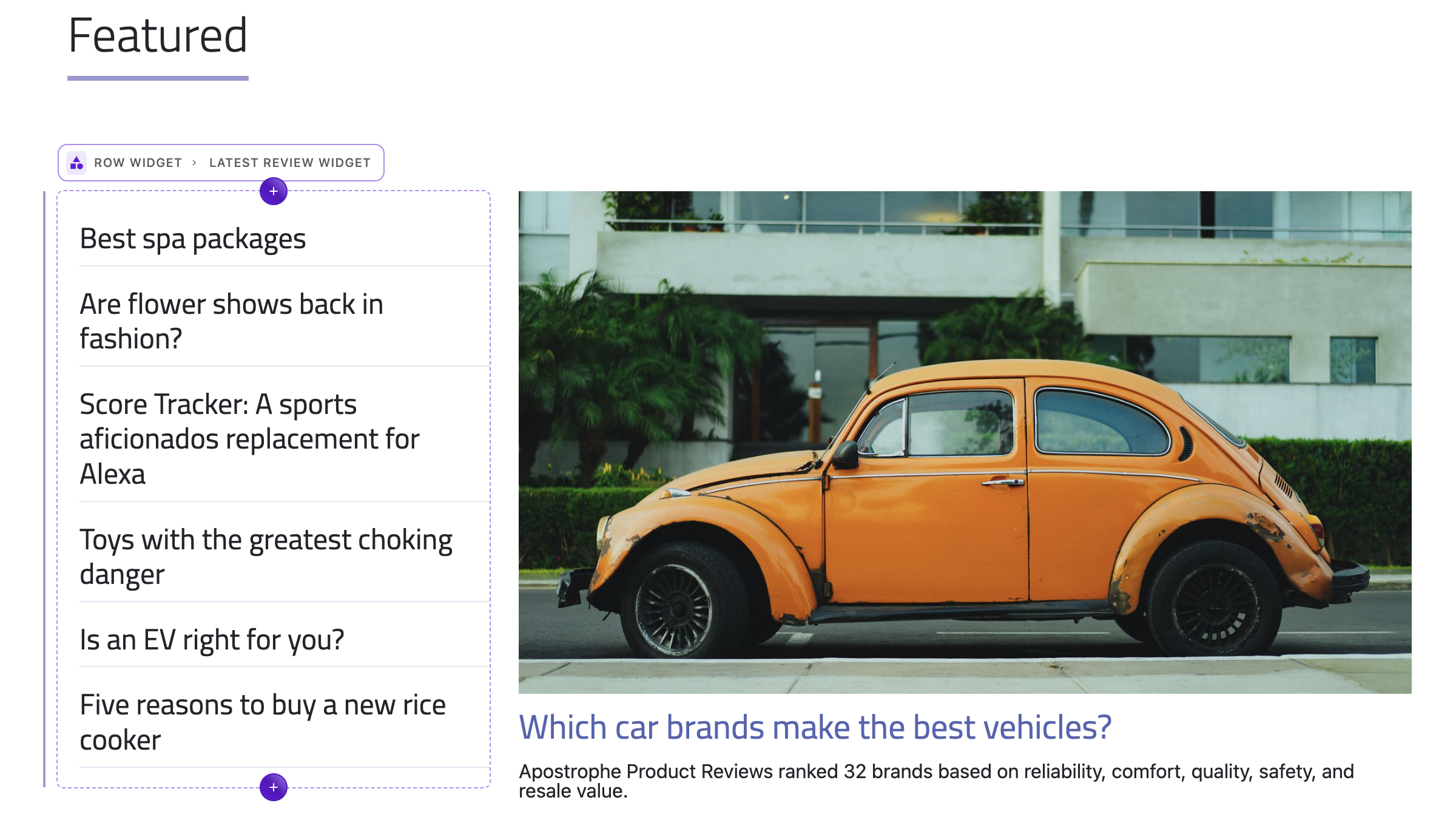Click the add-widget button above 'Best spa packages'

(274, 191)
